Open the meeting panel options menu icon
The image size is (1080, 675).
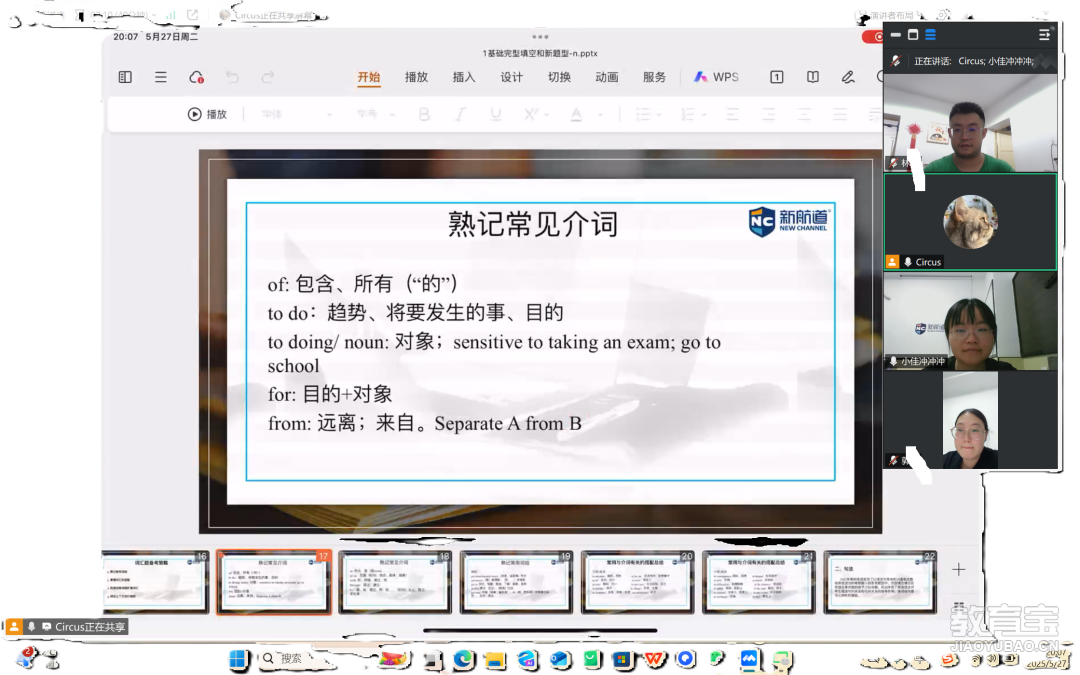tap(1044, 35)
